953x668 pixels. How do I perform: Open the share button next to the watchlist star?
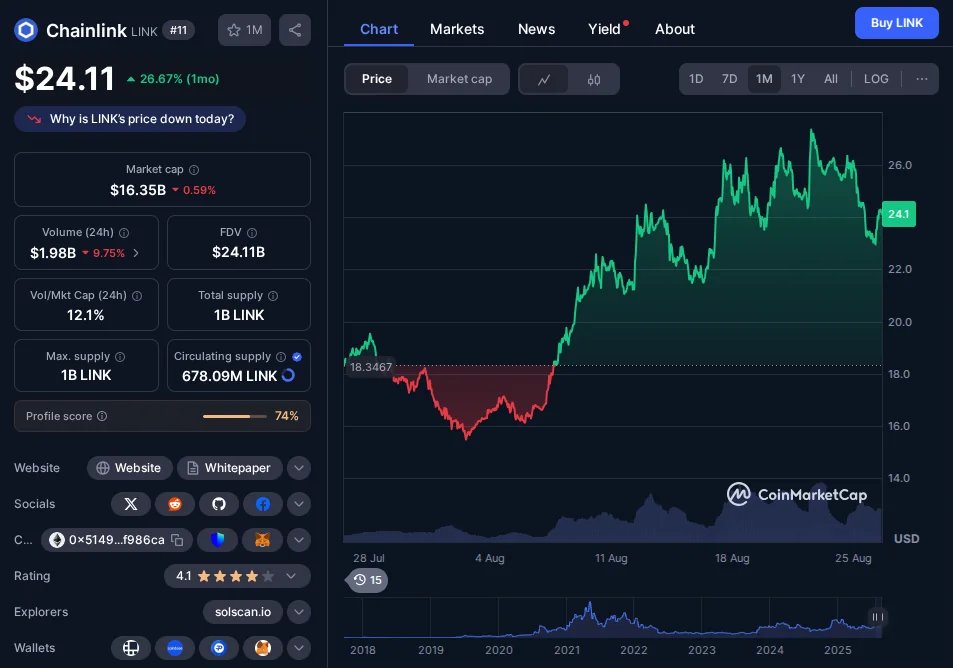point(295,30)
